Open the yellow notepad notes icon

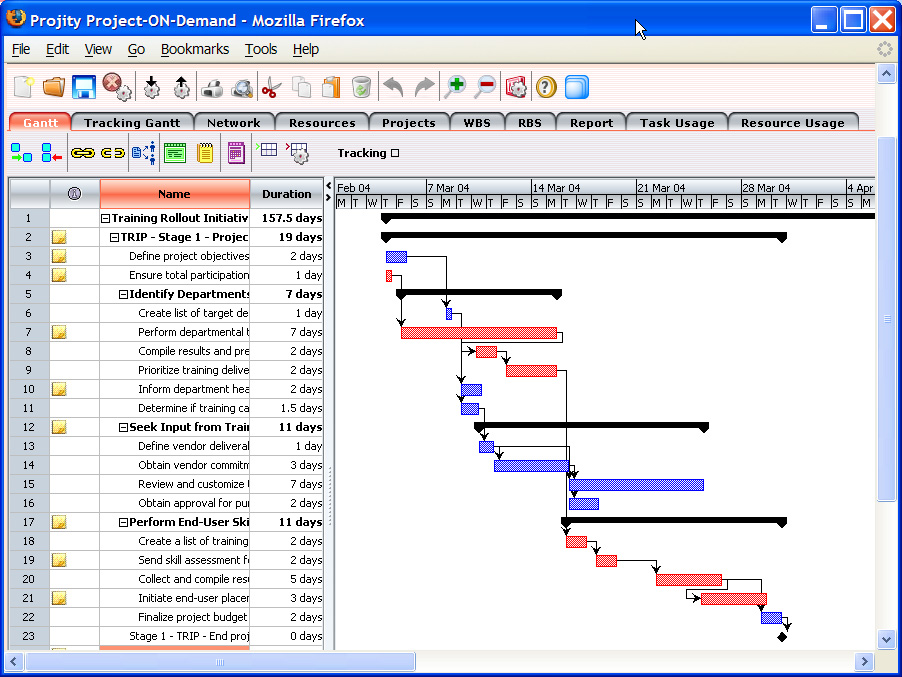click(205, 153)
